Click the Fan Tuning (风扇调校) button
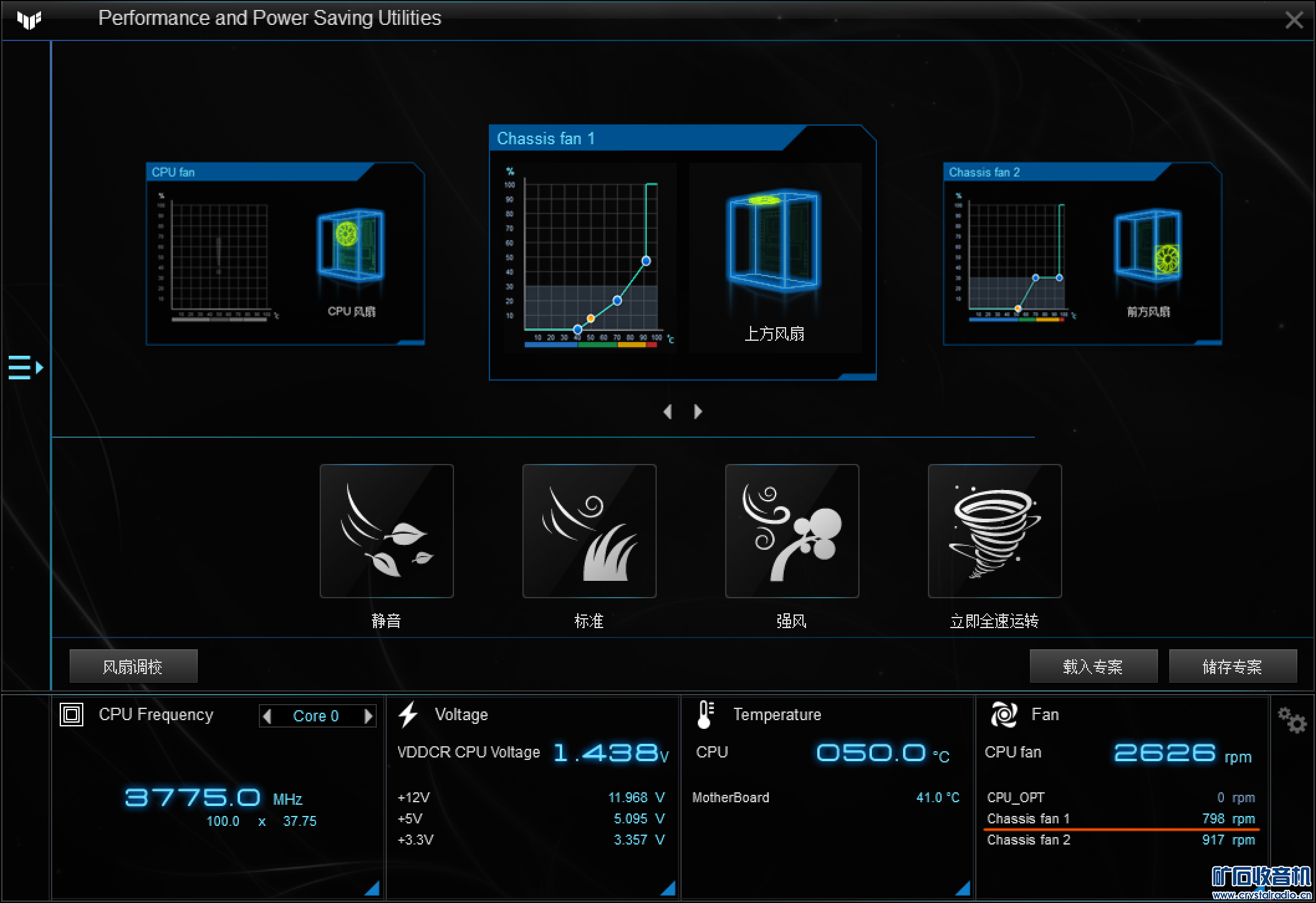The height and width of the screenshot is (903, 1316). 133,667
